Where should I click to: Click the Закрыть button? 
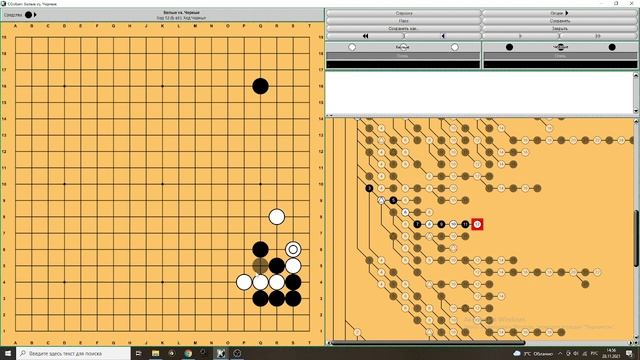tap(559, 29)
